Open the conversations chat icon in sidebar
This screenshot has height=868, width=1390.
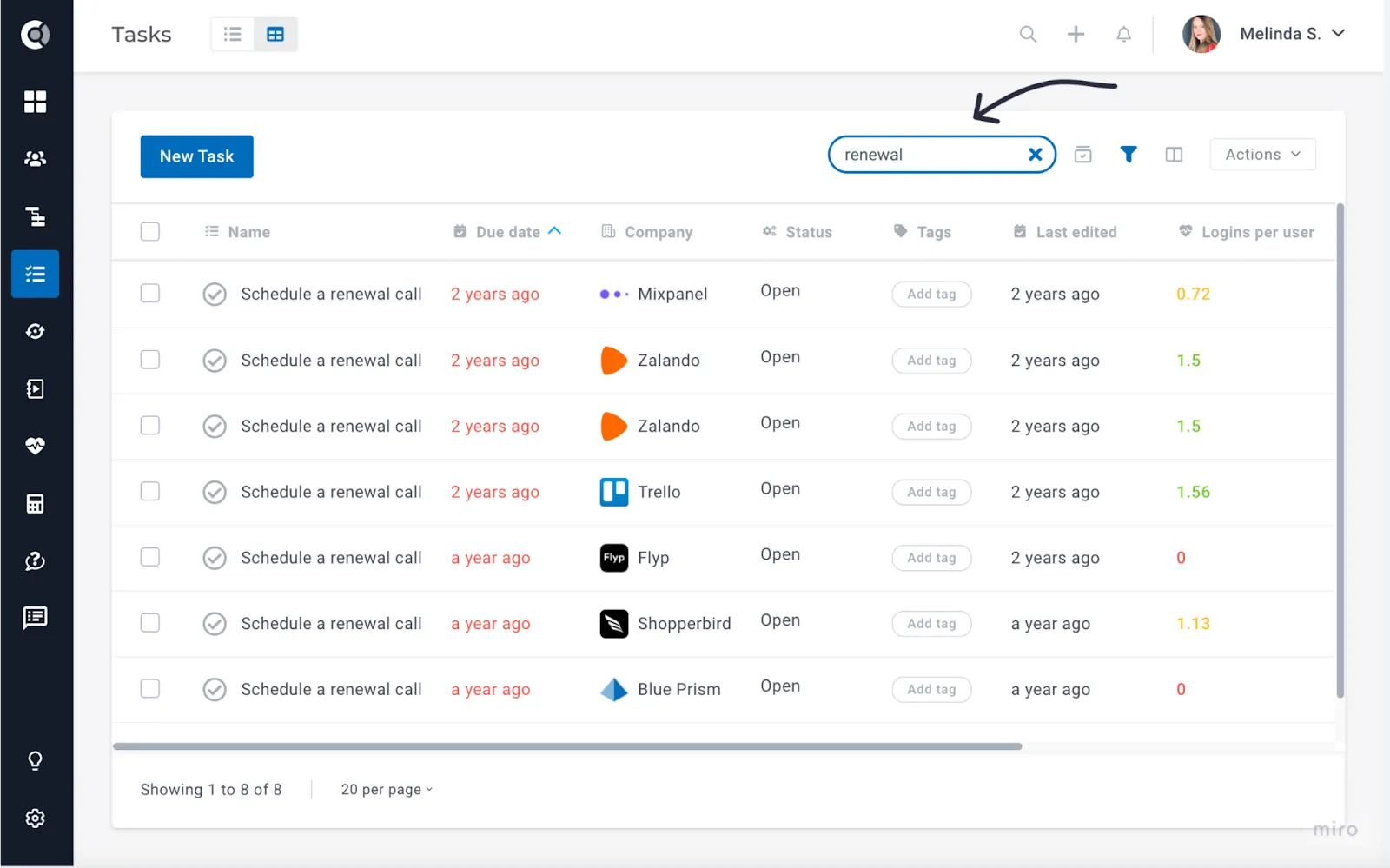click(35, 618)
